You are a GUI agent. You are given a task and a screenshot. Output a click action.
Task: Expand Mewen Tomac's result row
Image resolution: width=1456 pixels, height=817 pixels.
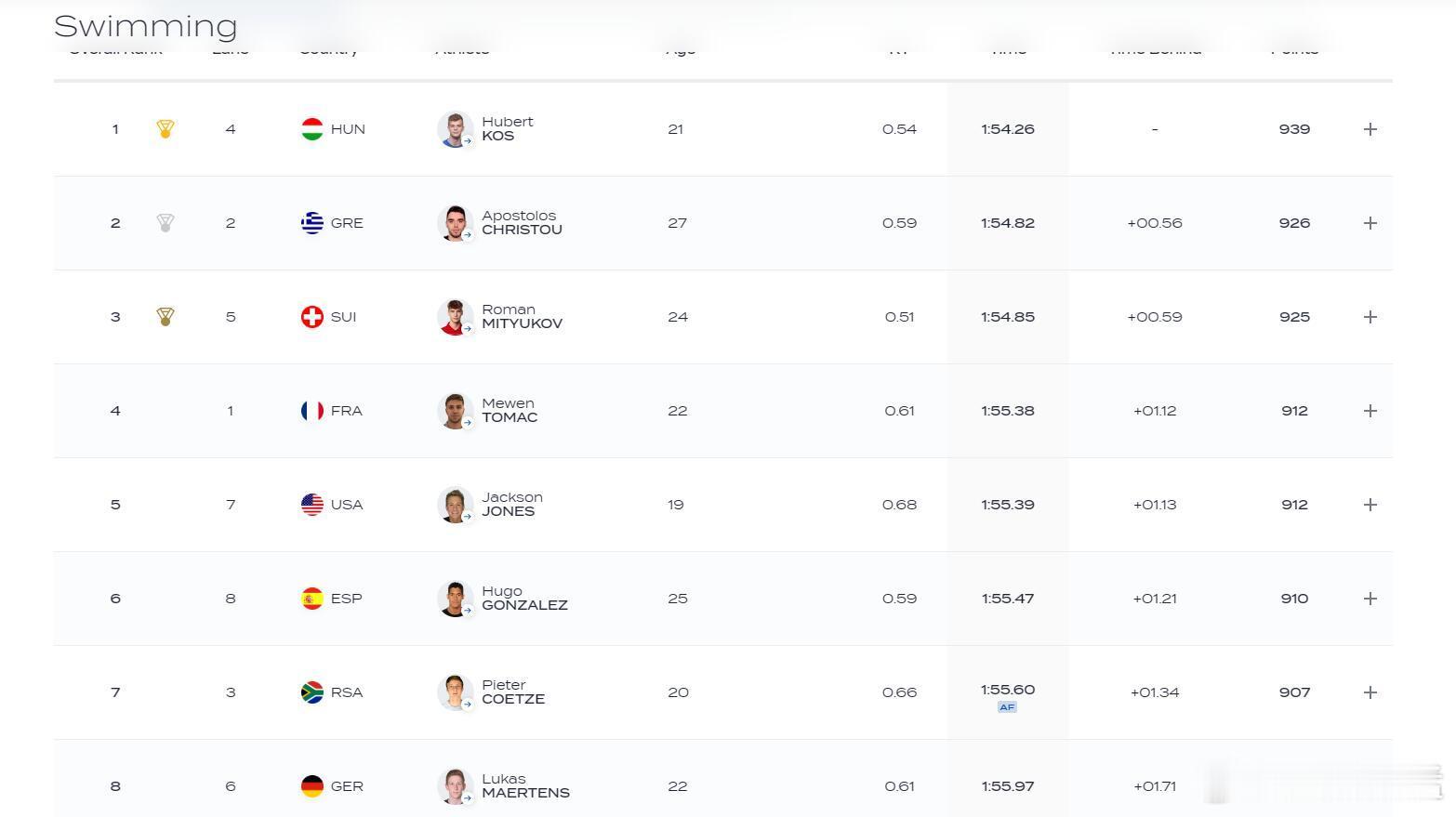pos(1370,411)
